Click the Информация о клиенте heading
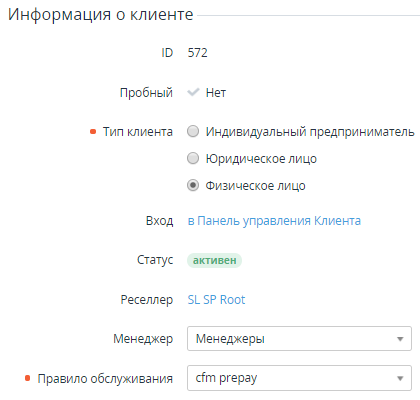Screen dimensions: 420x400 101,14
